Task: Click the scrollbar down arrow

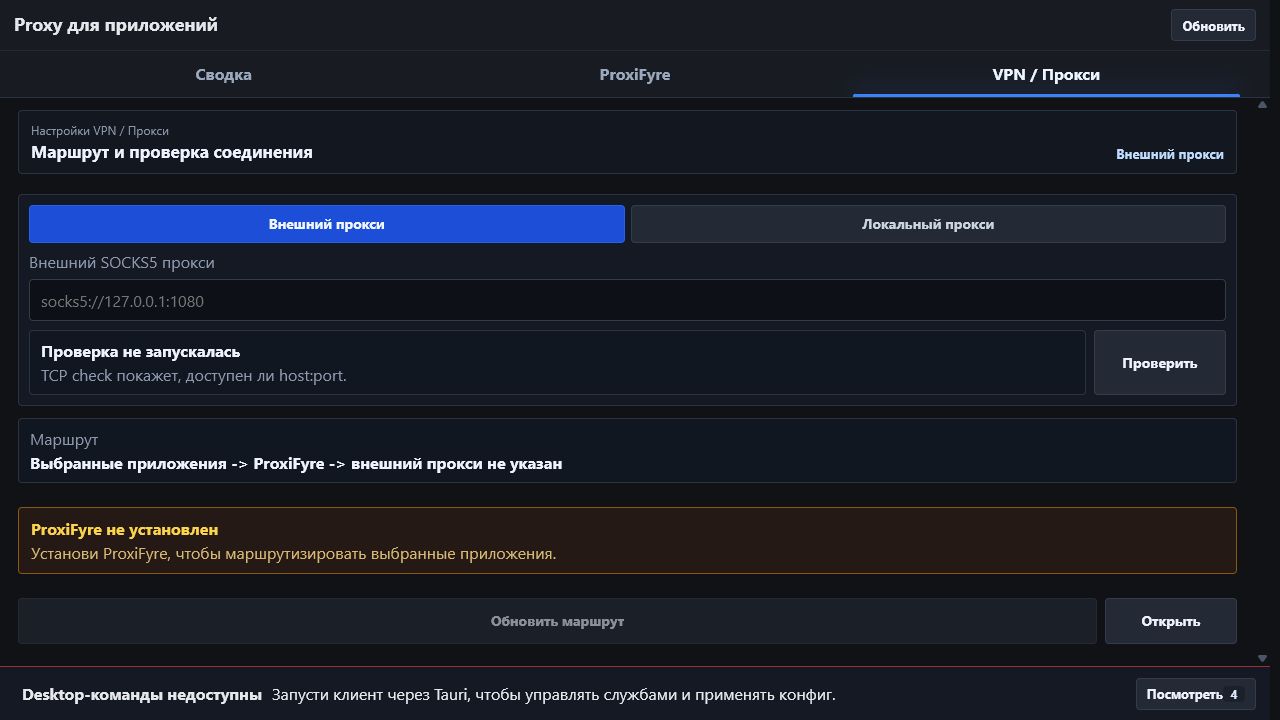Action: (x=1262, y=658)
